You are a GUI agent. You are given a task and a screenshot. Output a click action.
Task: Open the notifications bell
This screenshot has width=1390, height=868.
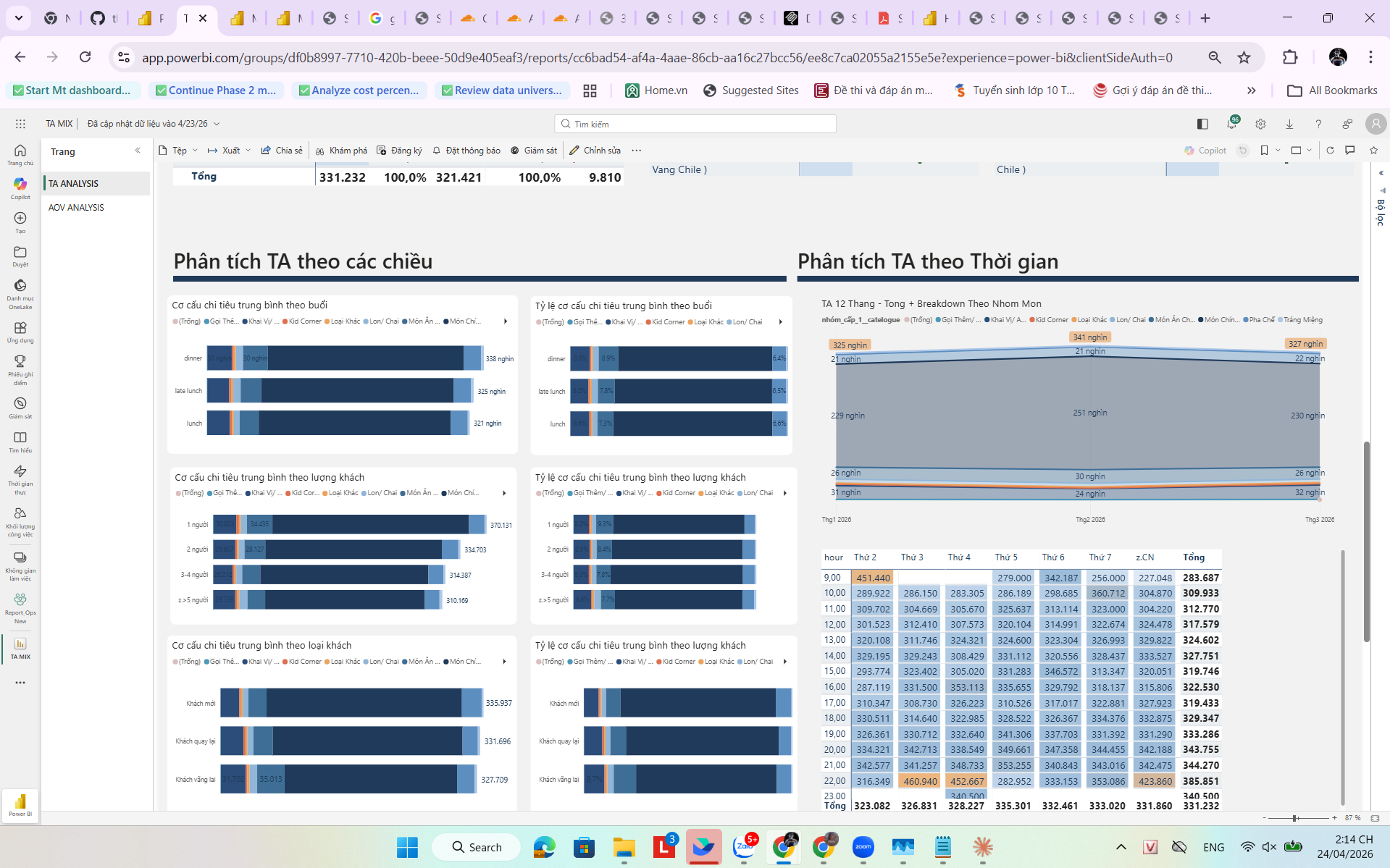(1231, 124)
